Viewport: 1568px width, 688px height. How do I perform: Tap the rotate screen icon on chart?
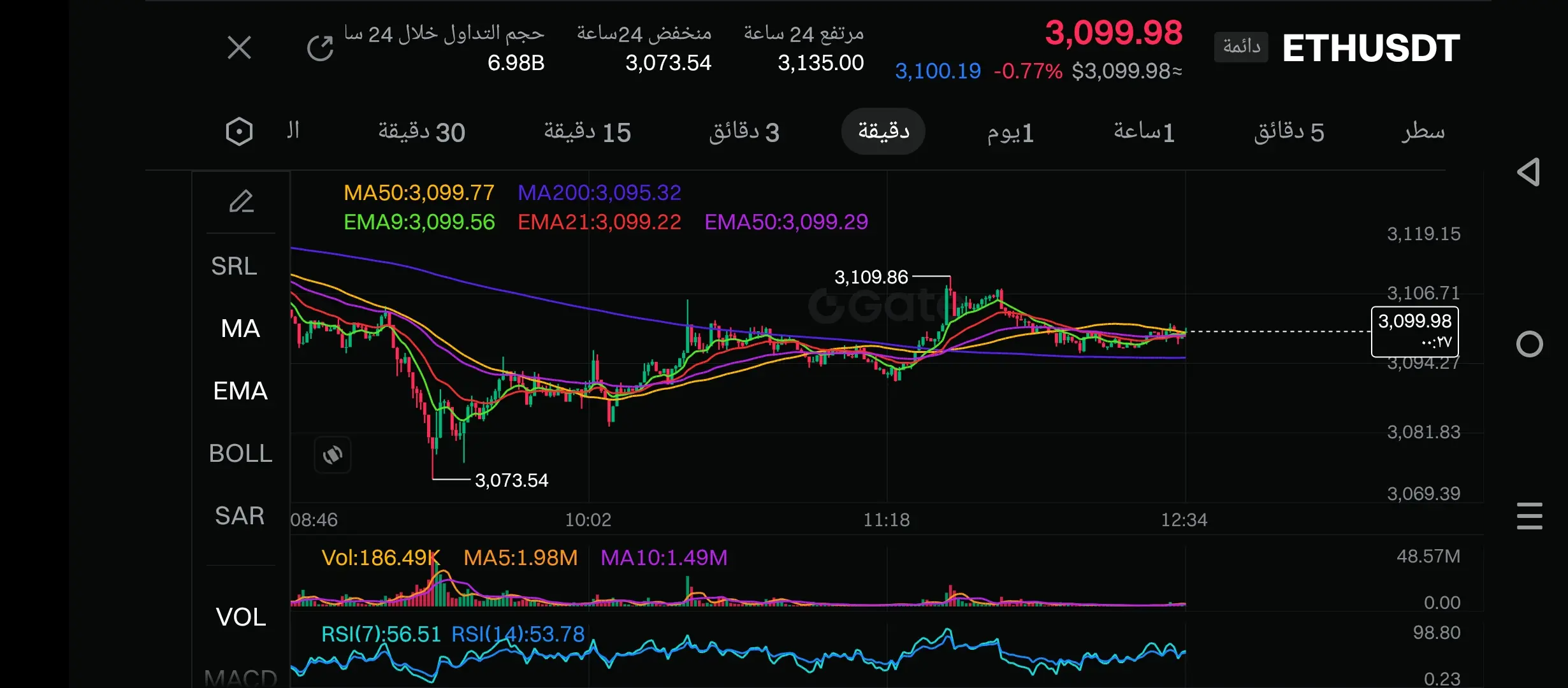tap(333, 455)
